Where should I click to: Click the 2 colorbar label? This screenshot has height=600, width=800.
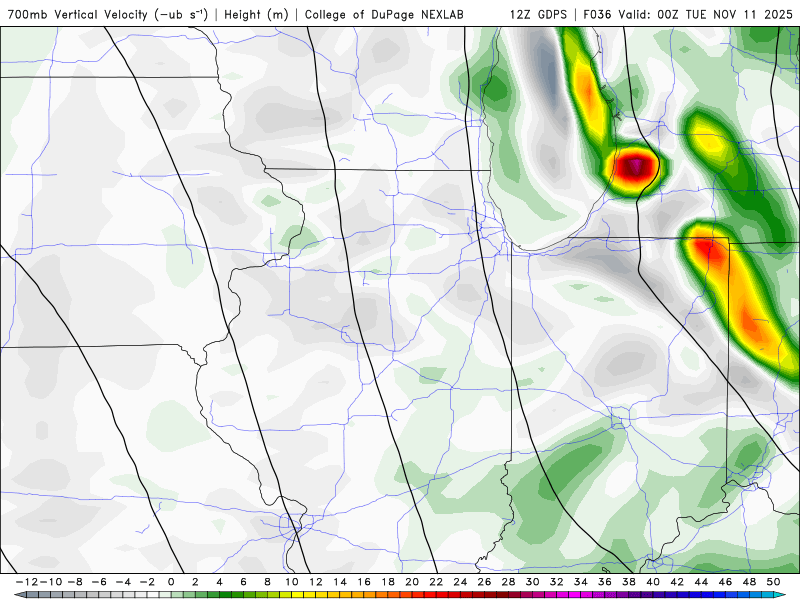point(195,582)
